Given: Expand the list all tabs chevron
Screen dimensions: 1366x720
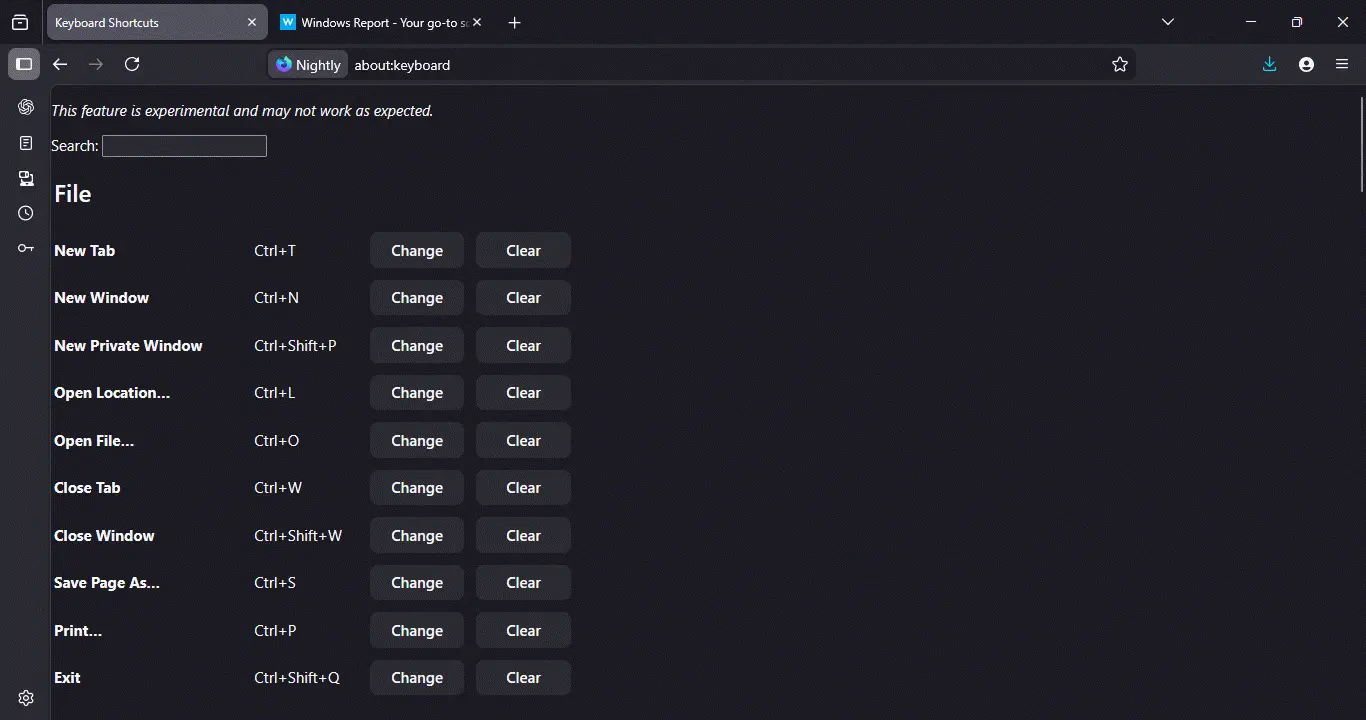Looking at the screenshot, I should (x=1168, y=22).
